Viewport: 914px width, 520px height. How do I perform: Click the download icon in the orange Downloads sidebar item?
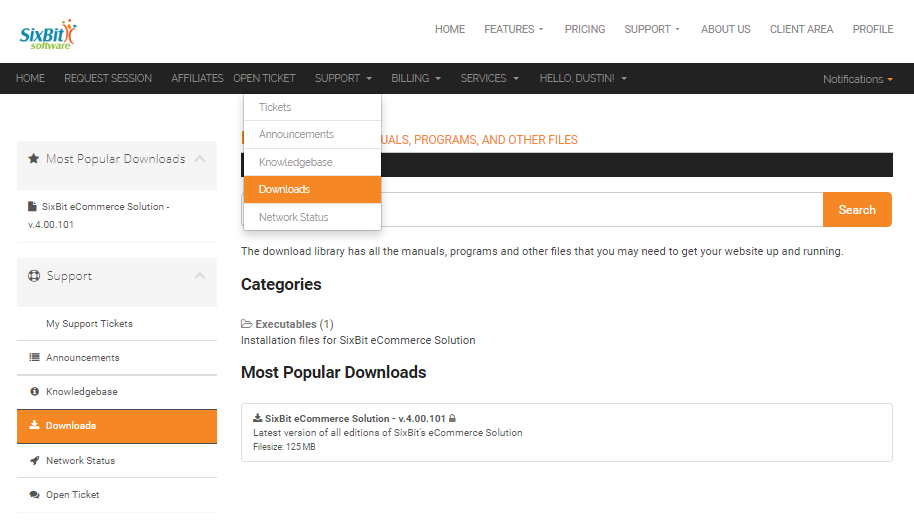pyautogui.click(x=34, y=425)
